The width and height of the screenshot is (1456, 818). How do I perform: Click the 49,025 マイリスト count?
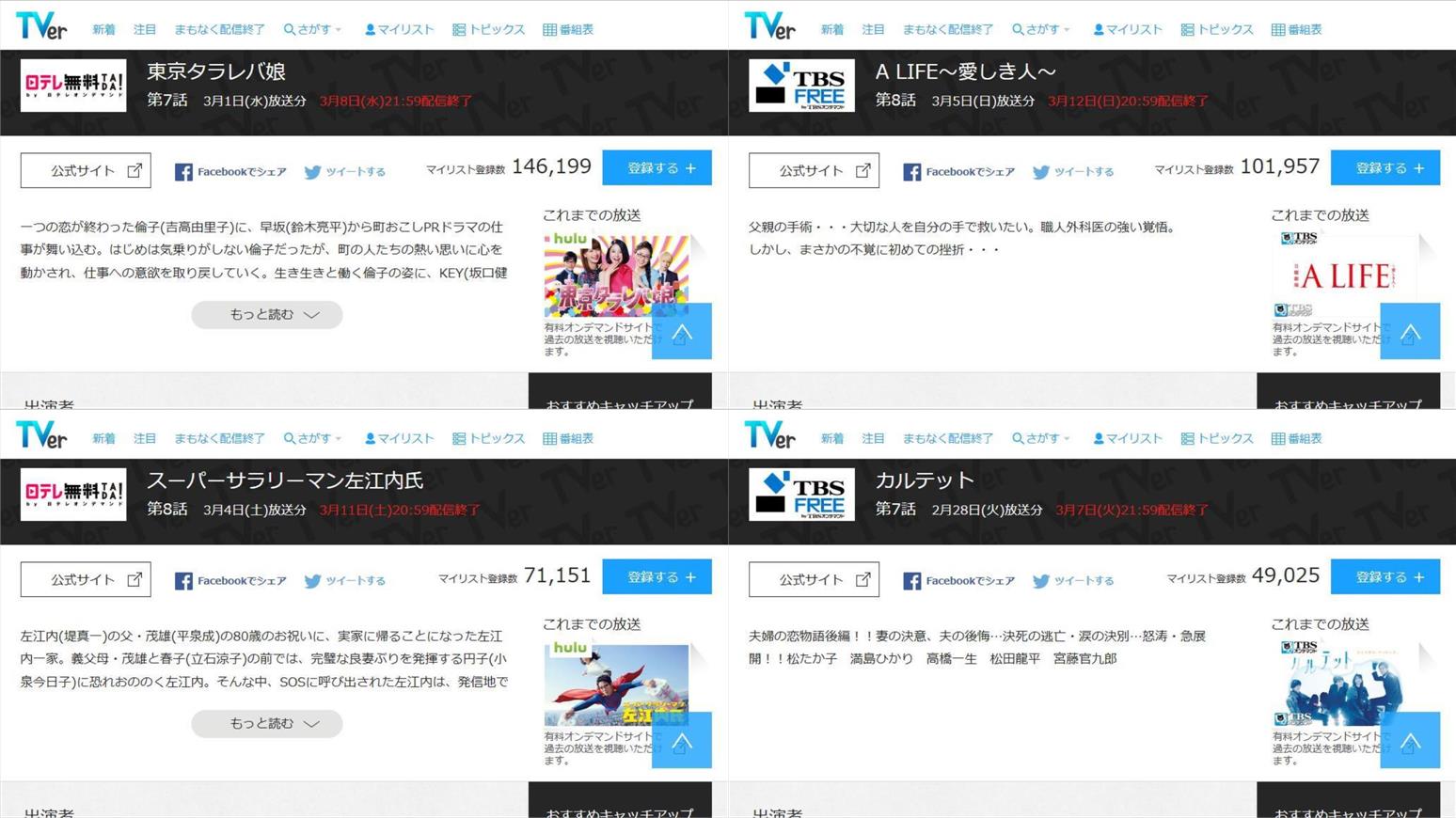click(x=1286, y=575)
